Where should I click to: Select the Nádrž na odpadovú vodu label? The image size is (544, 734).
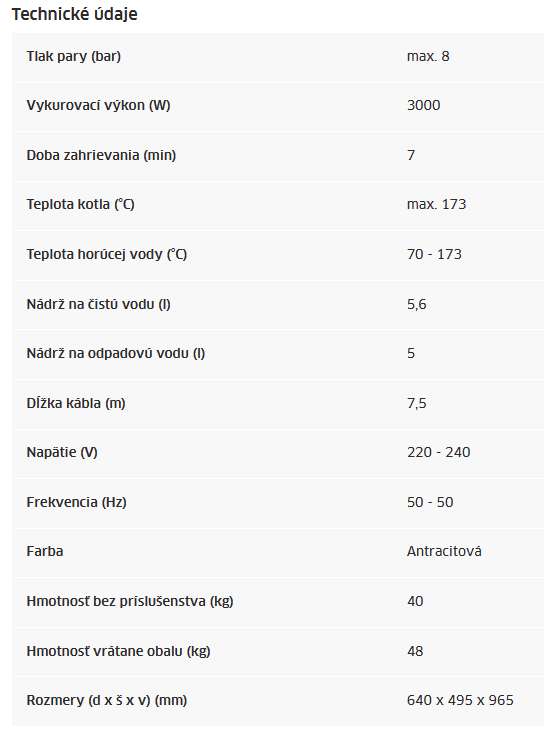116,353
